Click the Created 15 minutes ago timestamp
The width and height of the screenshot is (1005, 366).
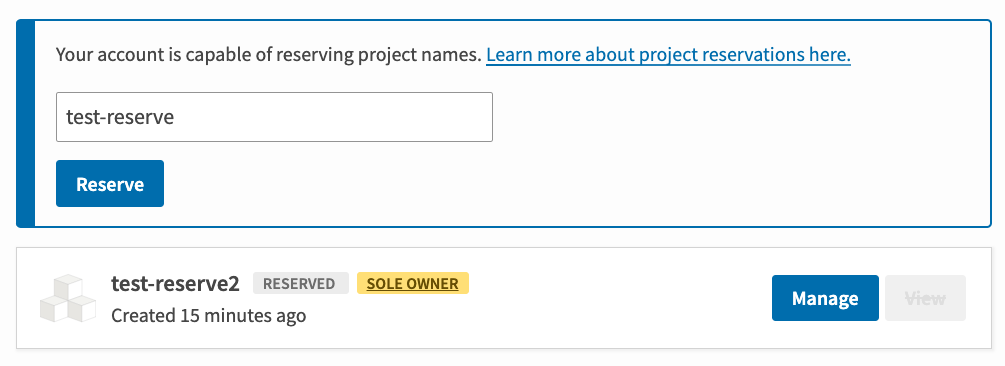pyautogui.click(x=208, y=315)
